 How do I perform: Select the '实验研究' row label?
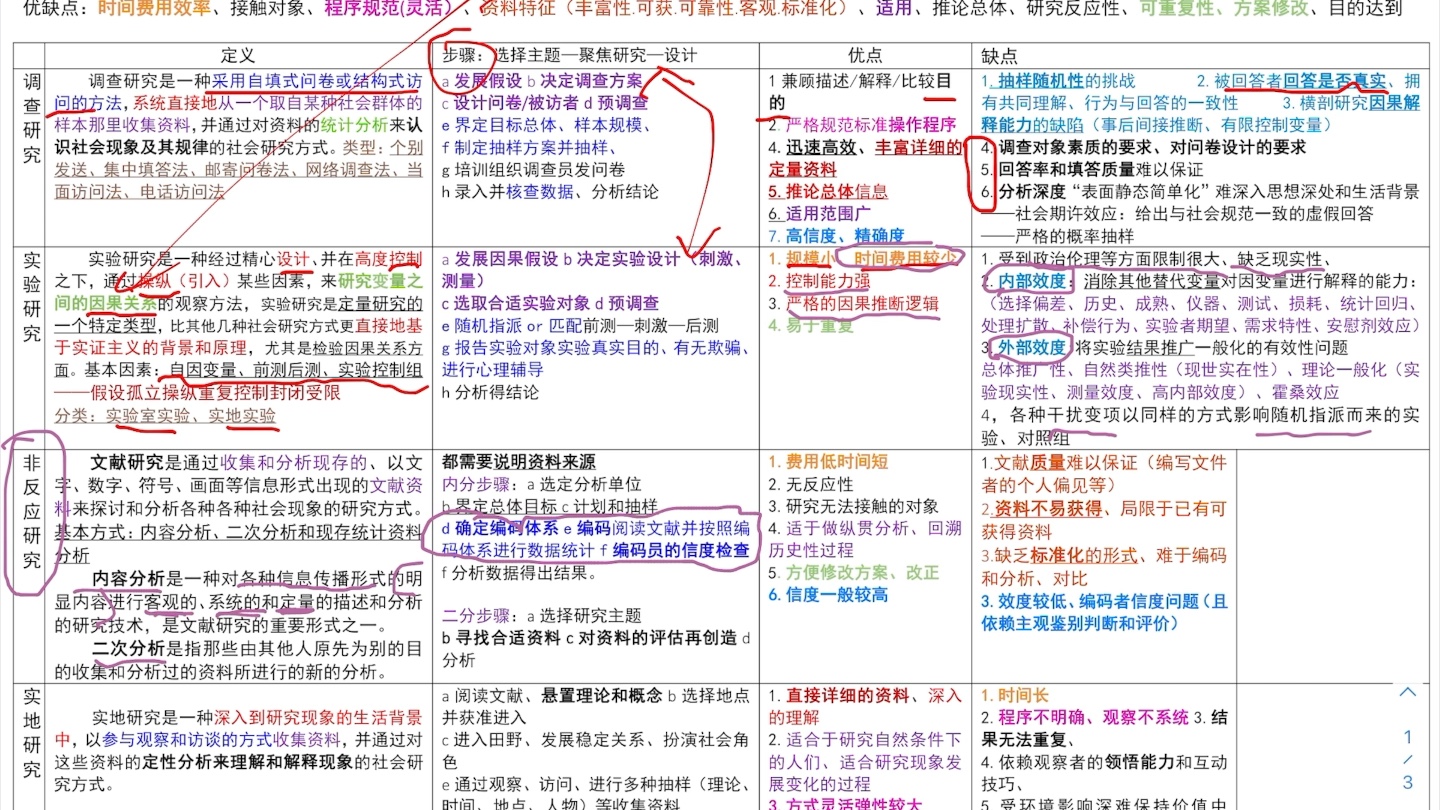pos(32,298)
